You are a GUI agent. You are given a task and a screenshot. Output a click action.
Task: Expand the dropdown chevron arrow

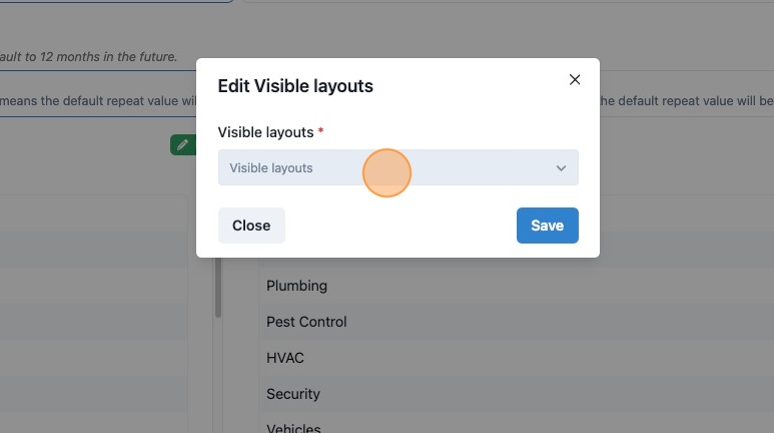click(x=561, y=168)
